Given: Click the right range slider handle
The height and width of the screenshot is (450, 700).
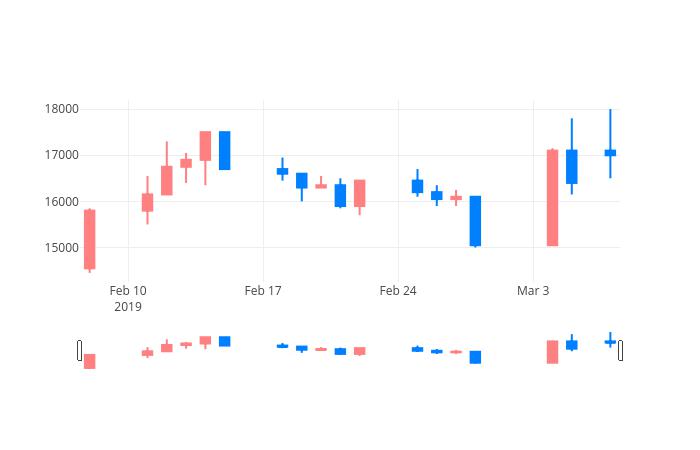Looking at the screenshot, I should (621, 350).
